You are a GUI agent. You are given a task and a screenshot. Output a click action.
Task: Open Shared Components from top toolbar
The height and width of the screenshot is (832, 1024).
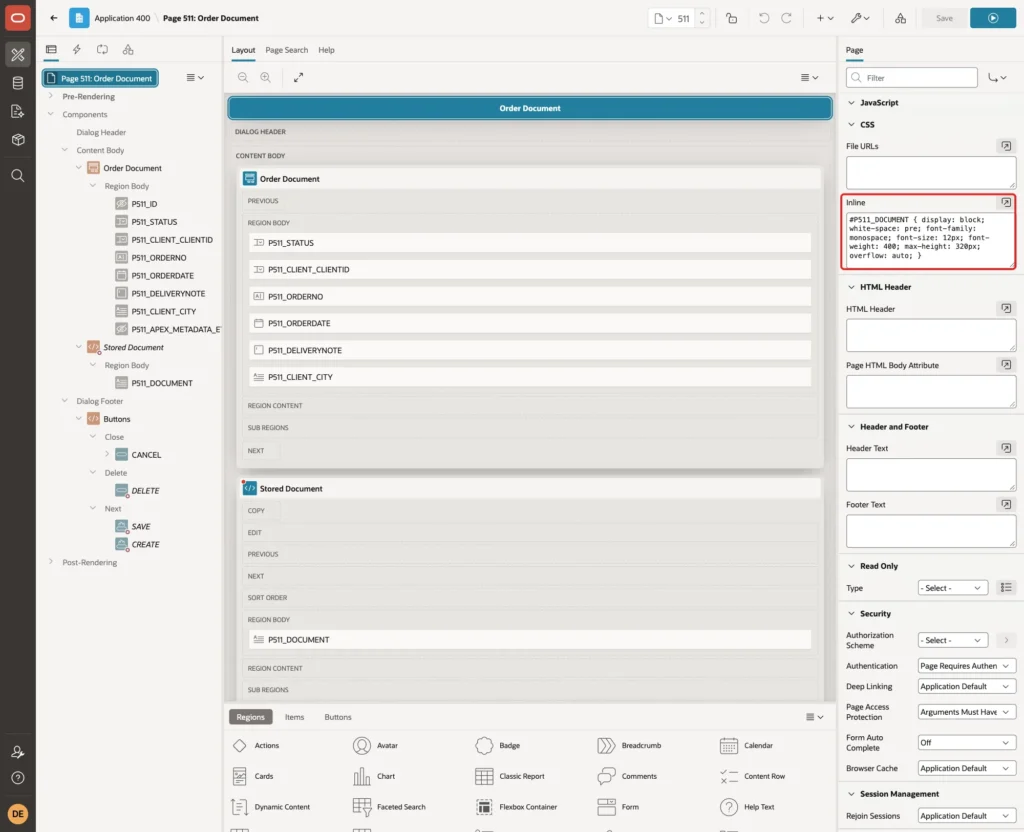click(x=901, y=18)
